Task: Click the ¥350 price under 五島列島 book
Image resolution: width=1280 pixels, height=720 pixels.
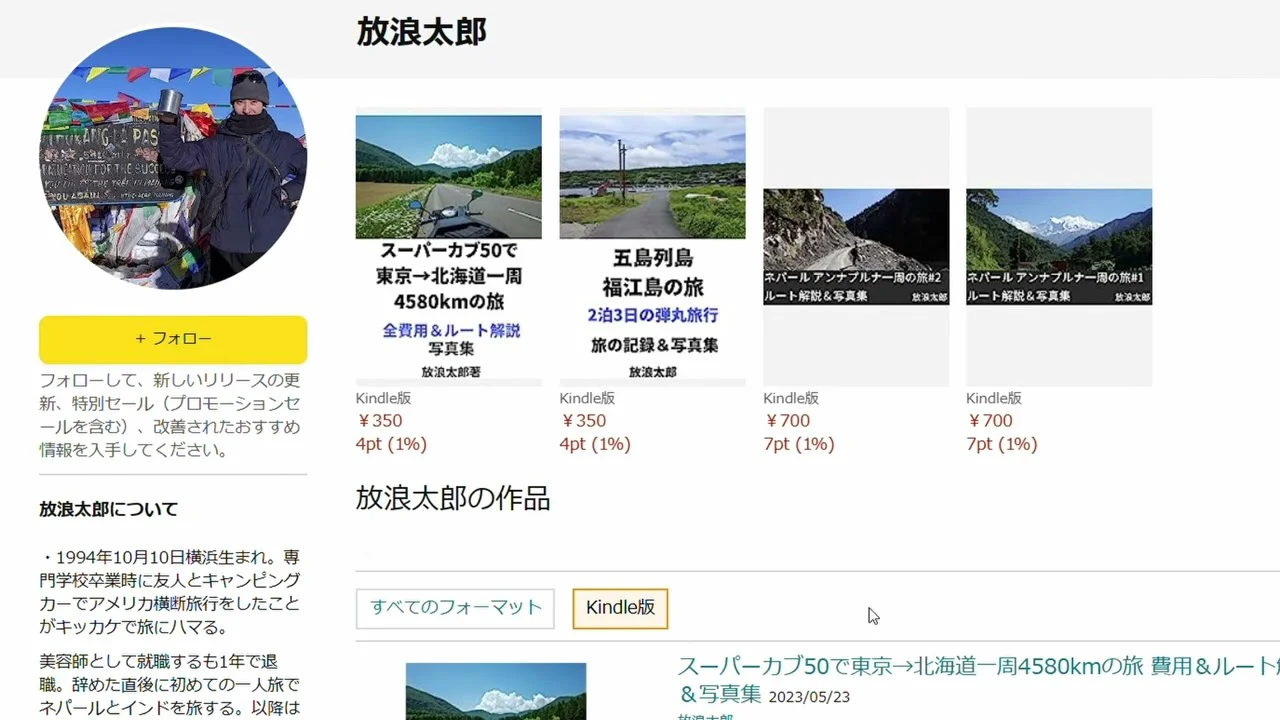Action: click(583, 421)
